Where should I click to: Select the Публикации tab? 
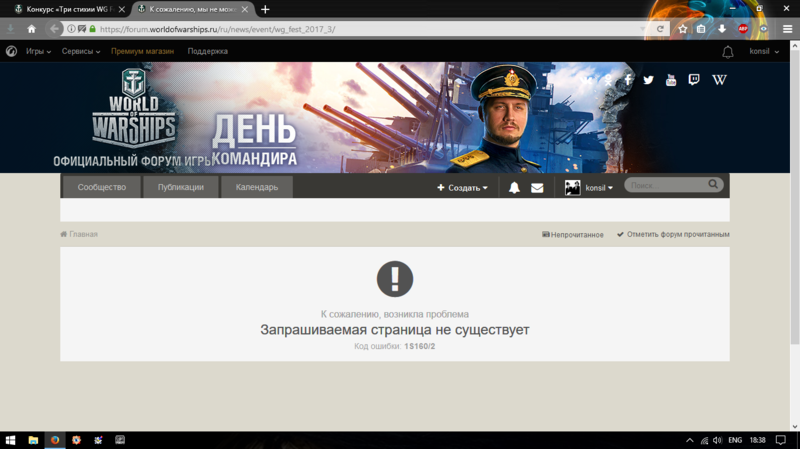pyautogui.click(x=181, y=187)
